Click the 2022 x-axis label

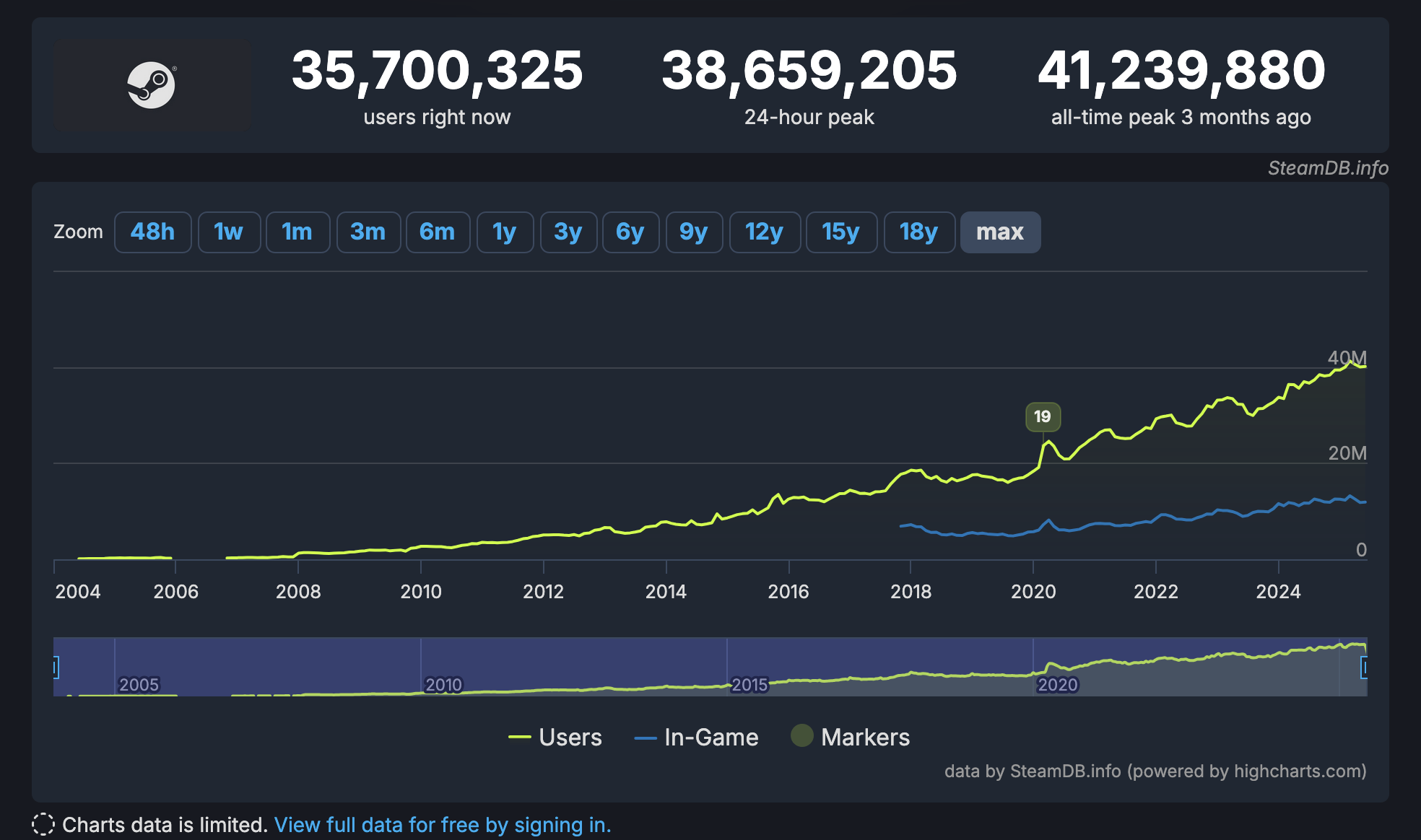pos(1155,592)
